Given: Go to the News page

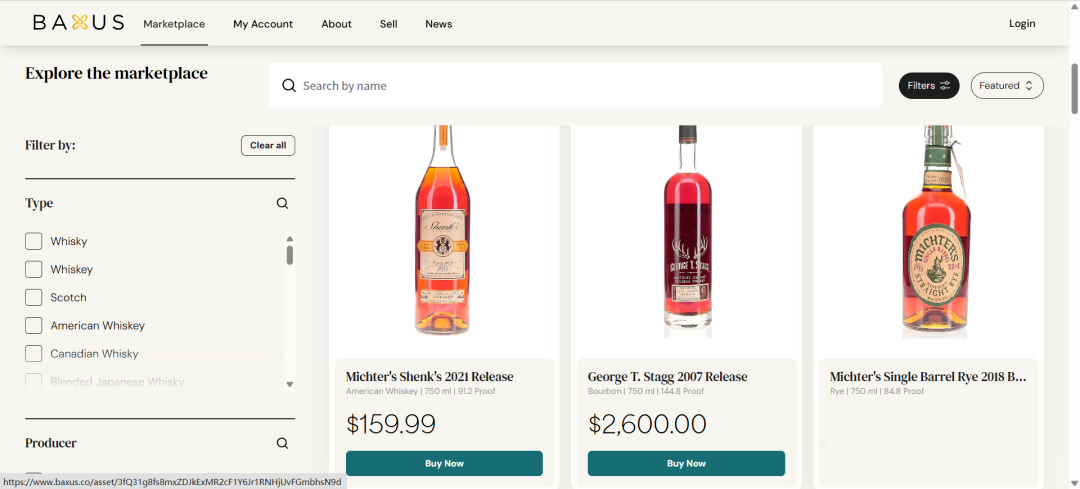Looking at the screenshot, I should [x=438, y=24].
